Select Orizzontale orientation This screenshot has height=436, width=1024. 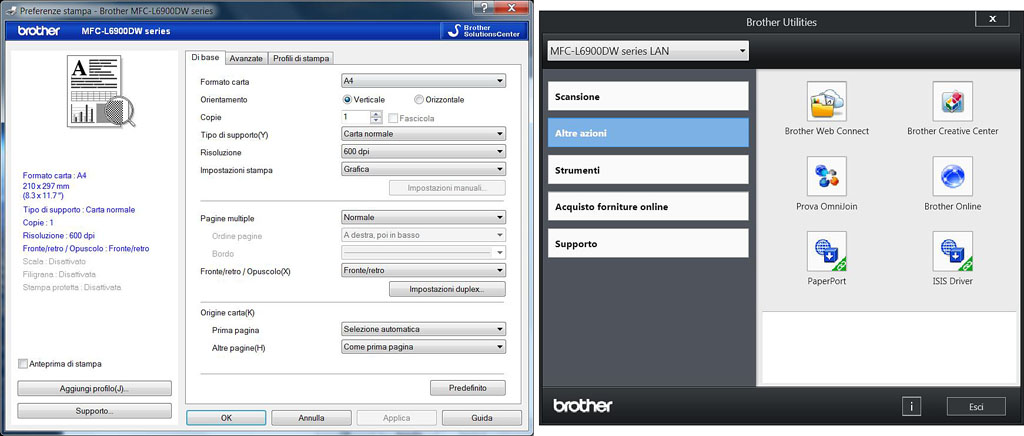coord(419,100)
